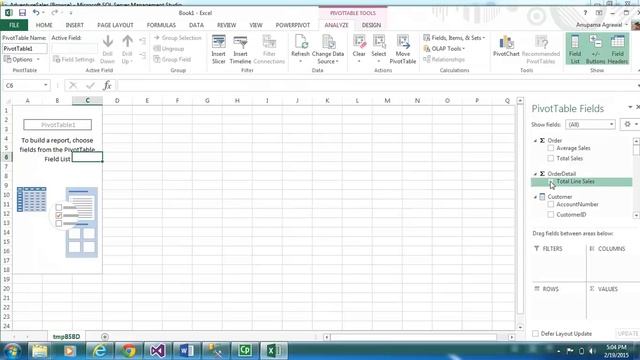Switch to the DESIGN tab
This screenshot has height=360, width=640.
coord(371,25)
